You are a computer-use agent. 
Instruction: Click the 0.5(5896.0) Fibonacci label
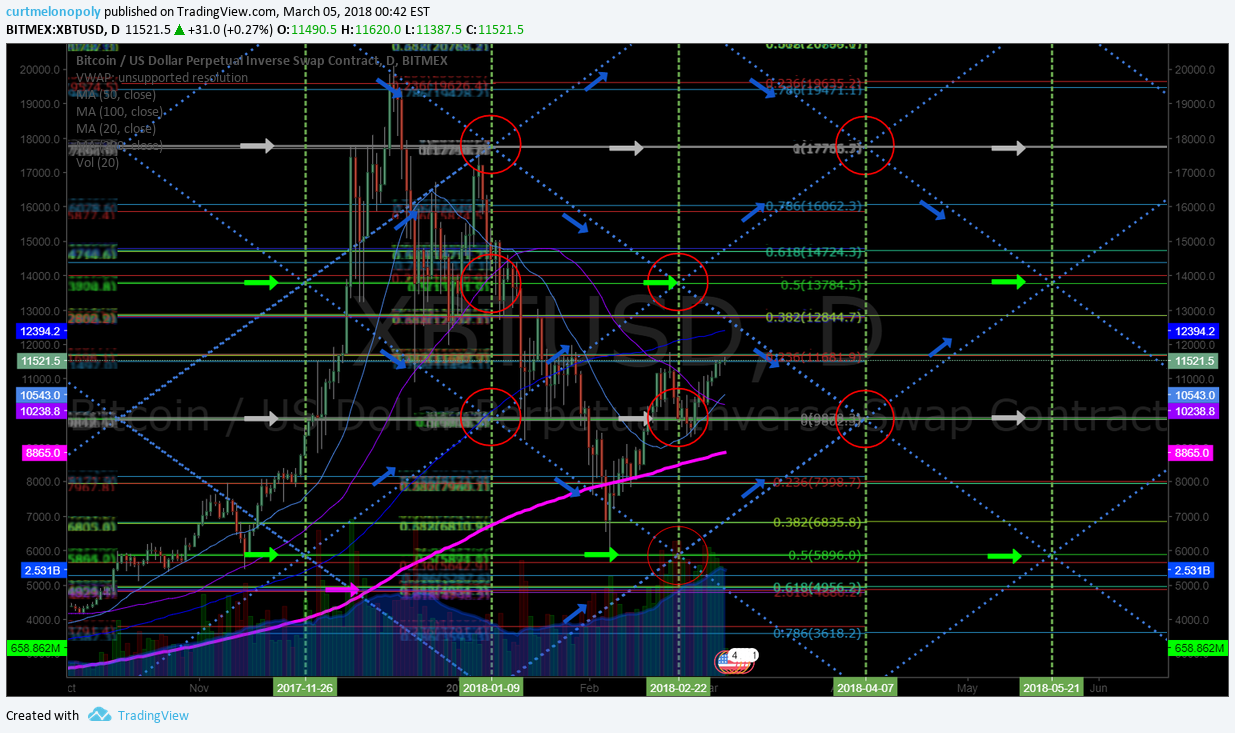pyautogui.click(x=823, y=556)
